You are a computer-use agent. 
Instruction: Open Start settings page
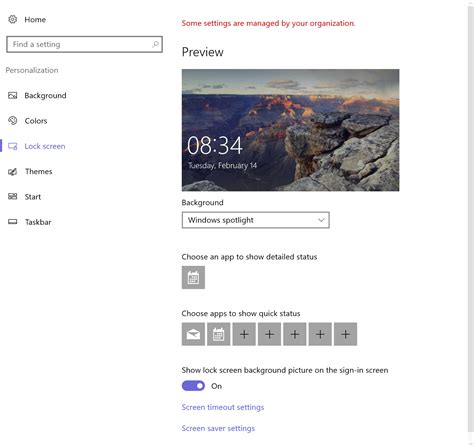(33, 197)
